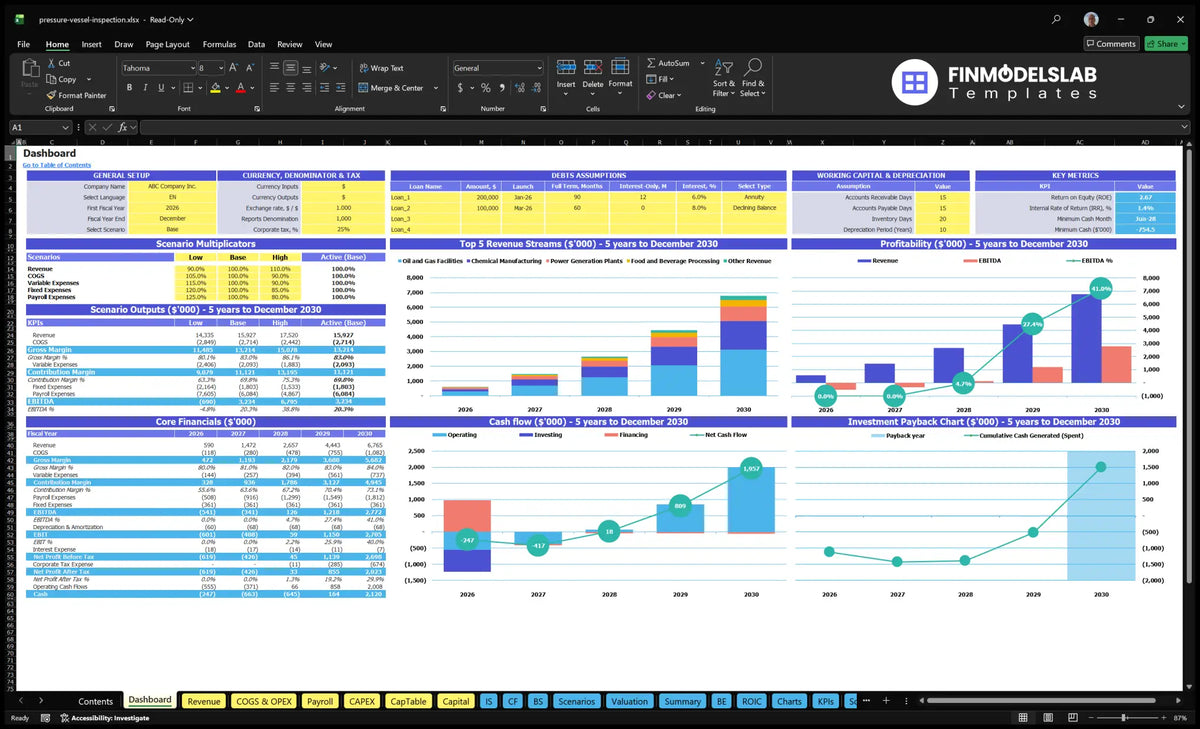Screen dimensions: 1200x729
Task: Click the search magnifier in title bar
Action: click(x=1057, y=19)
